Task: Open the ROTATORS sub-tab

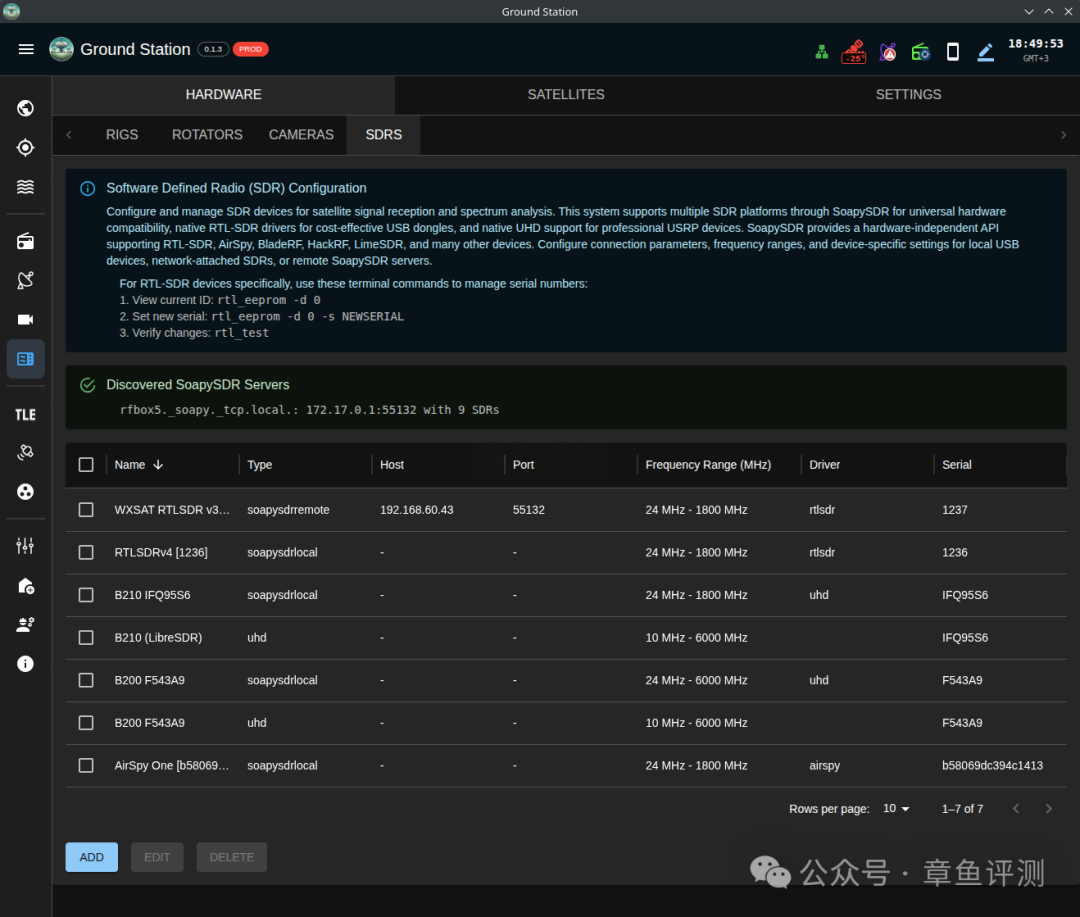Action: pos(207,134)
